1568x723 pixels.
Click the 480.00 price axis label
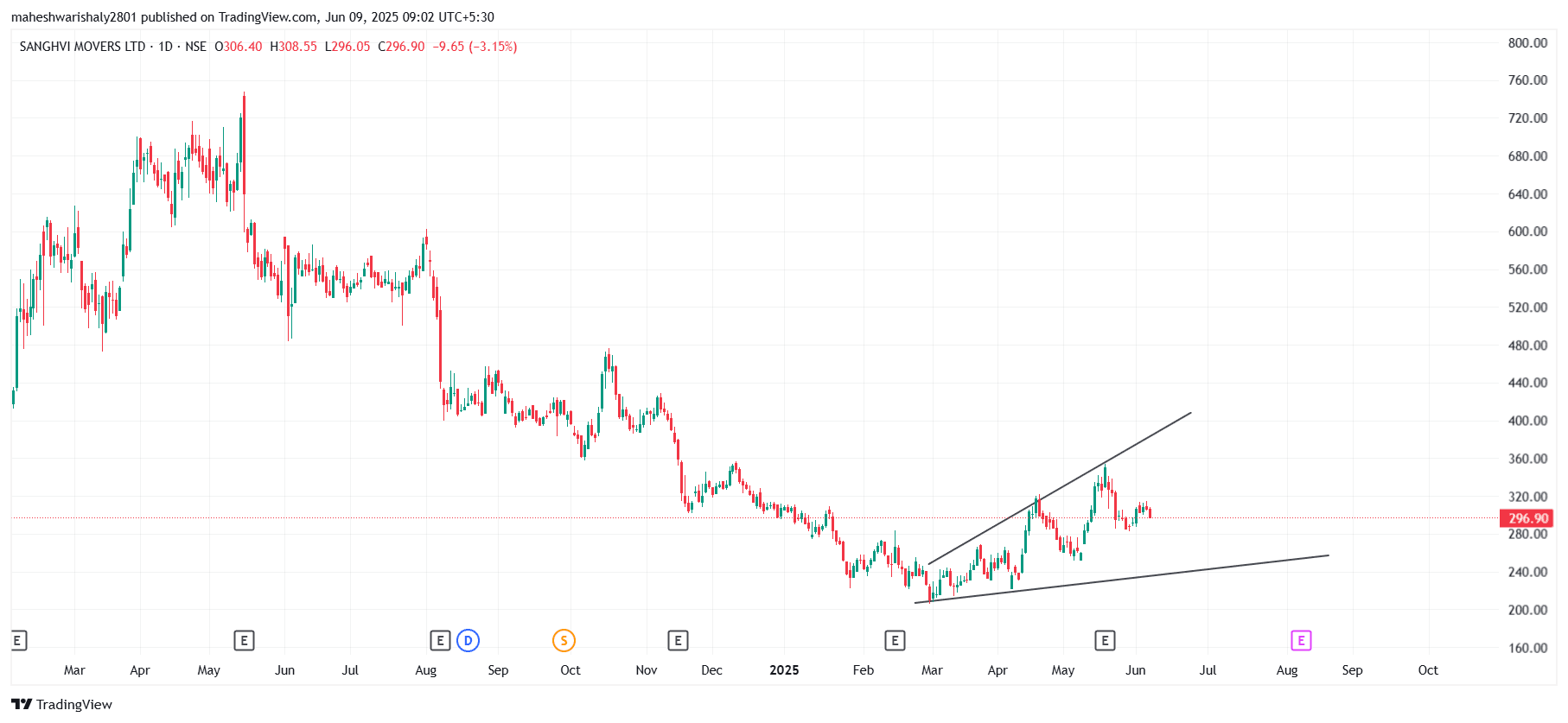click(1527, 346)
